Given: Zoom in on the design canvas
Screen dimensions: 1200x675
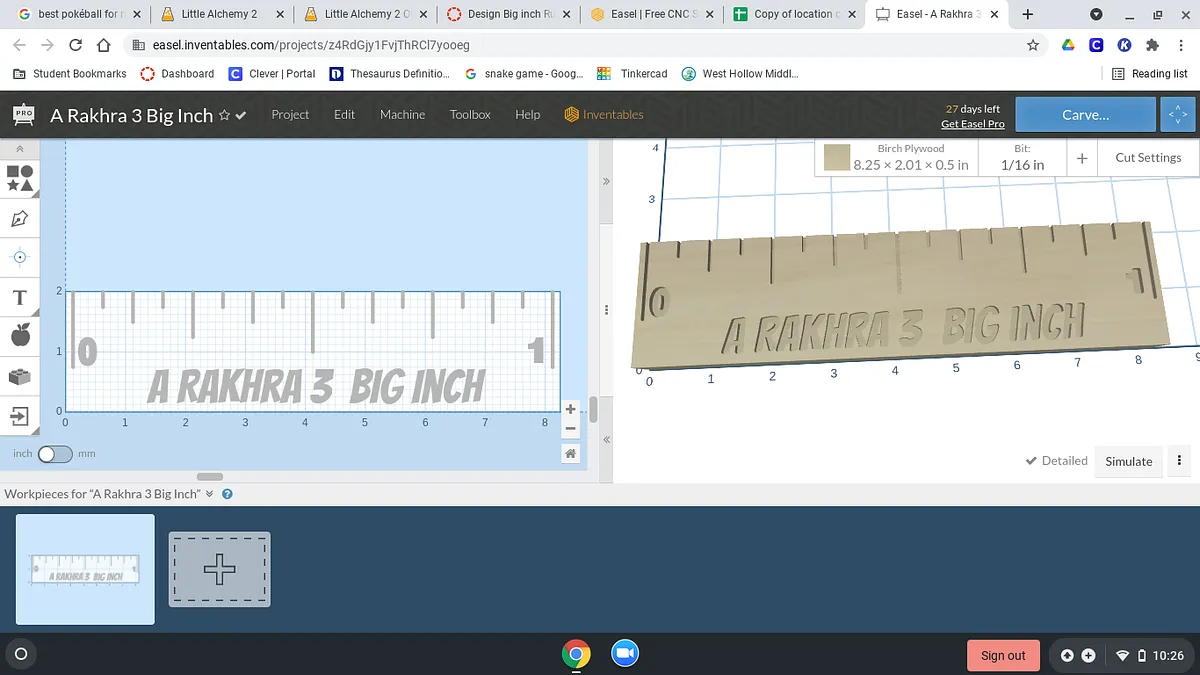Looking at the screenshot, I should [570, 409].
